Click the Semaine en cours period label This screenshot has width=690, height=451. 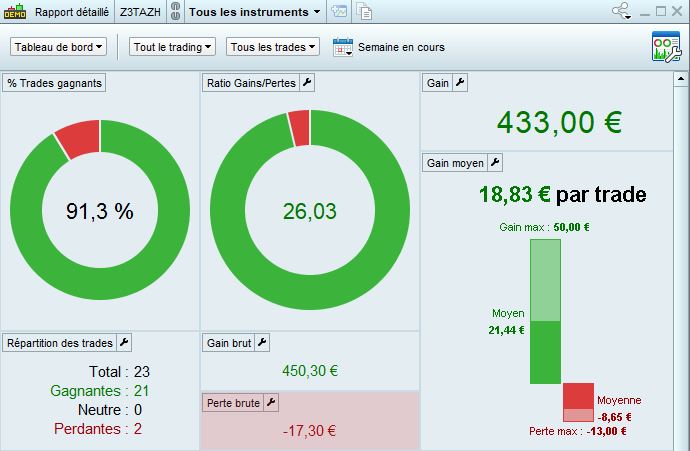click(x=401, y=47)
